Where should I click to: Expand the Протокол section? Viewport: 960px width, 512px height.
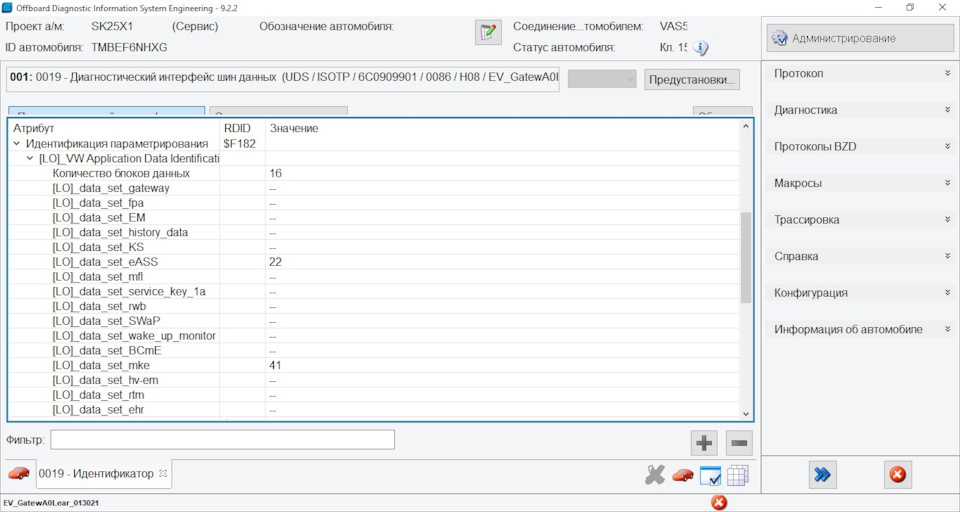(860, 73)
